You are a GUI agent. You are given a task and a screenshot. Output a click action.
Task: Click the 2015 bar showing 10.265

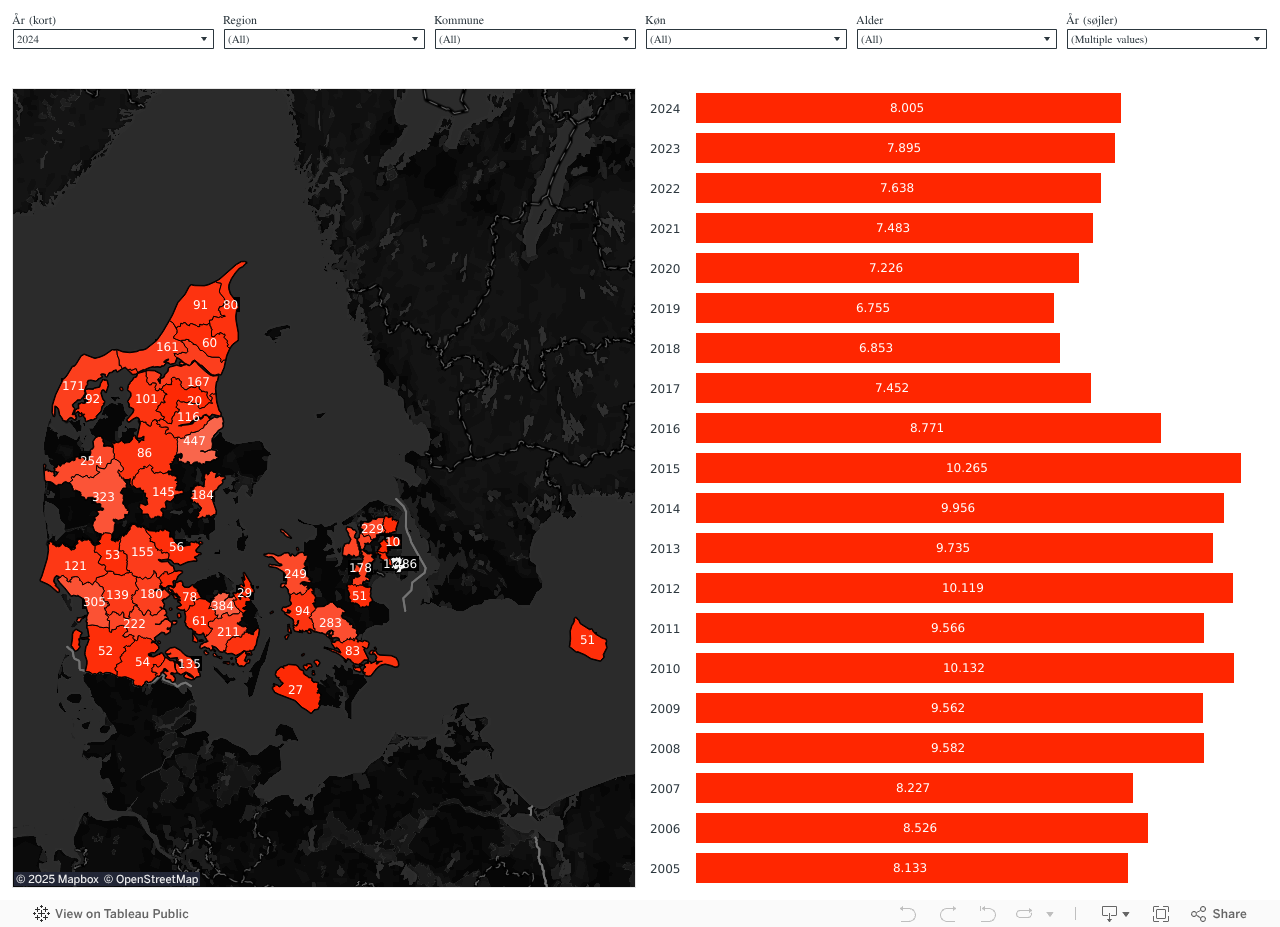point(968,468)
